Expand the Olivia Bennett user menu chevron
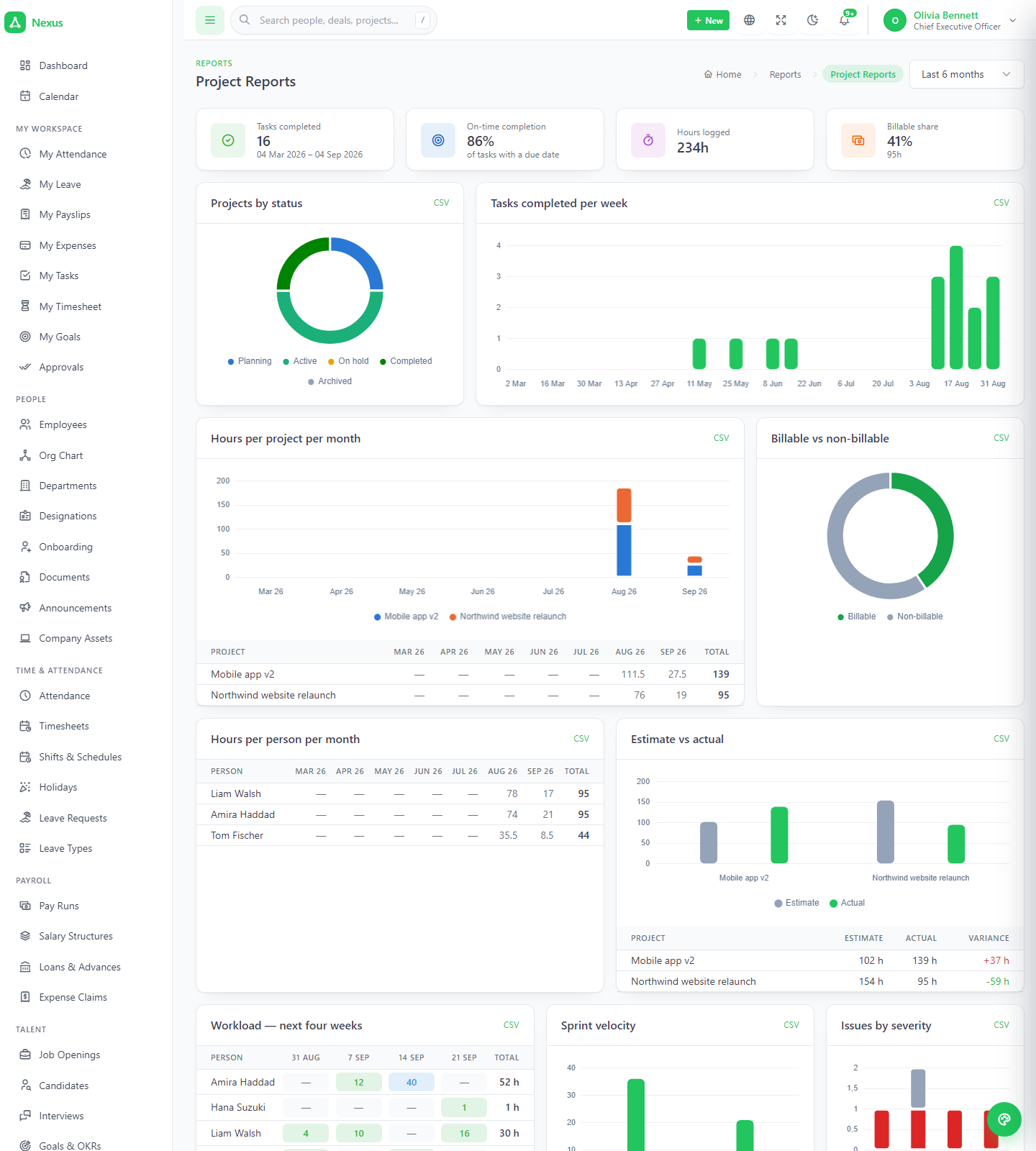The image size is (1036, 1151). [x=1013, y=20]
